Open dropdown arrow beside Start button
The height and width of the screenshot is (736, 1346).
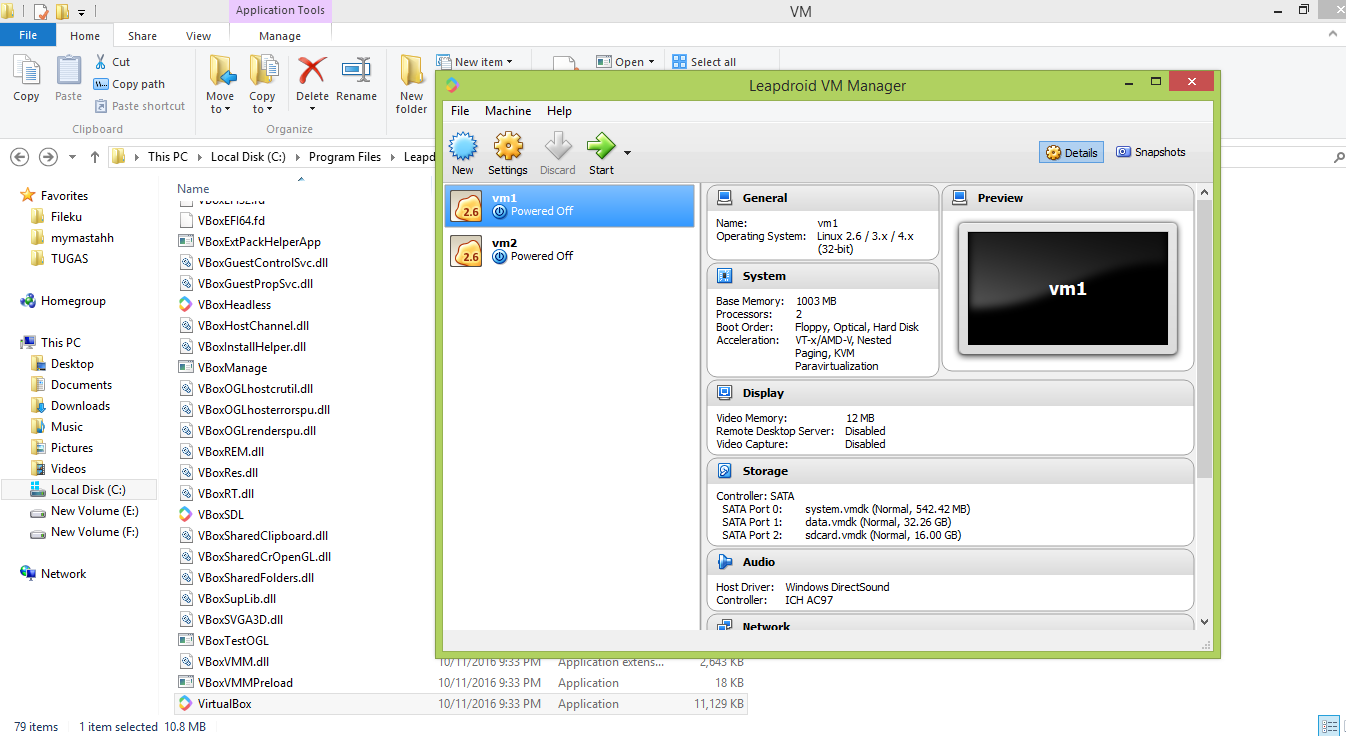tap(627, 153)
